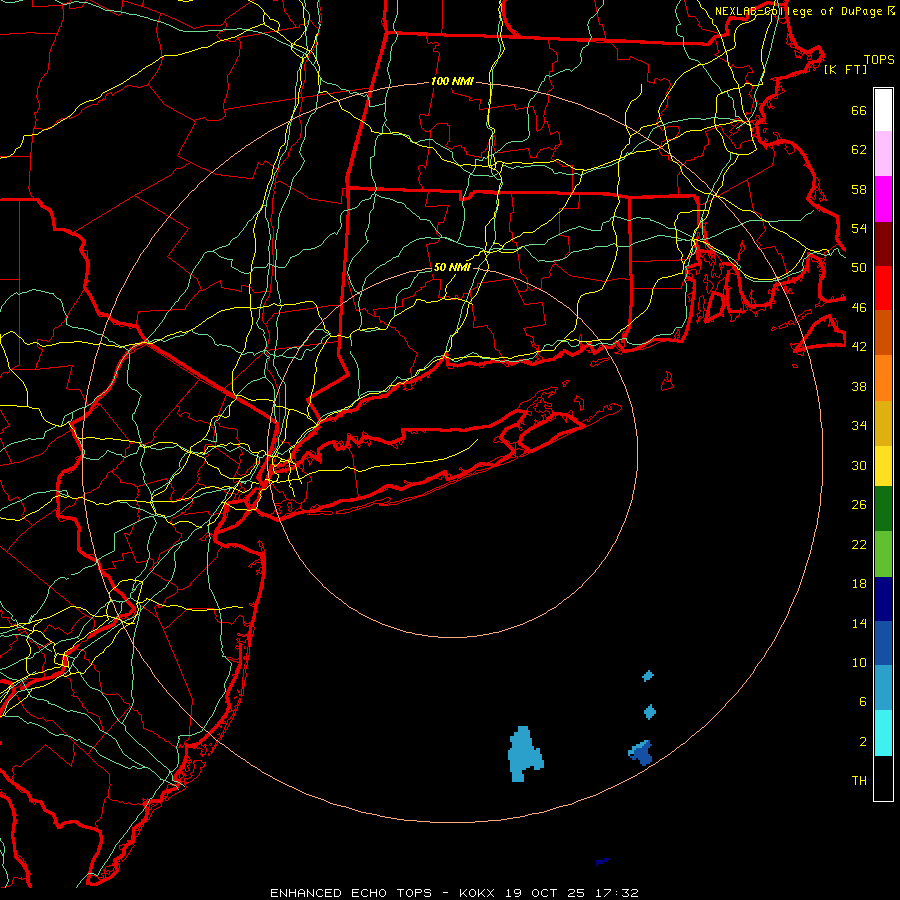Click the 50 NMI range ring label
The image size is (900, 900).
(452, 267)
